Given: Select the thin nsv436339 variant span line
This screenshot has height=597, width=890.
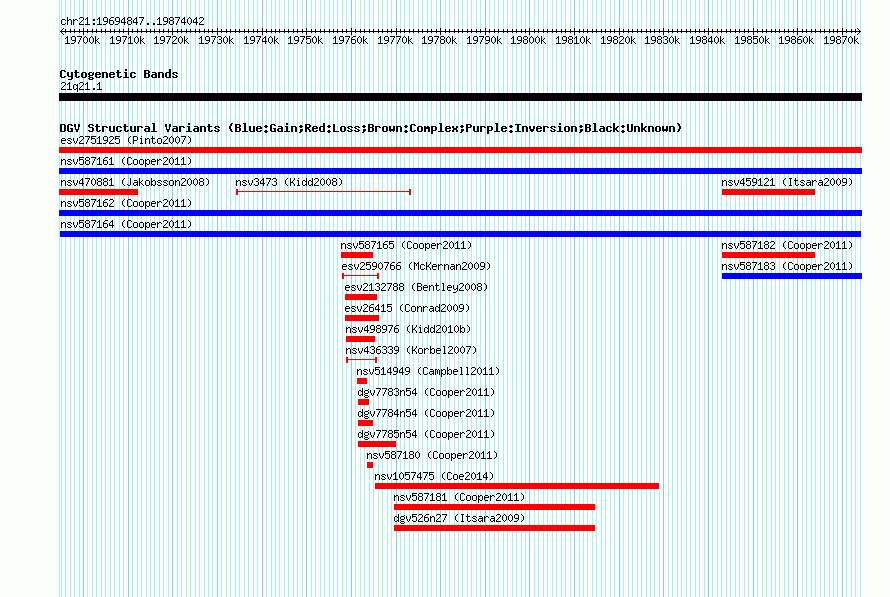Looking at the screenshot, I should 362,360.
